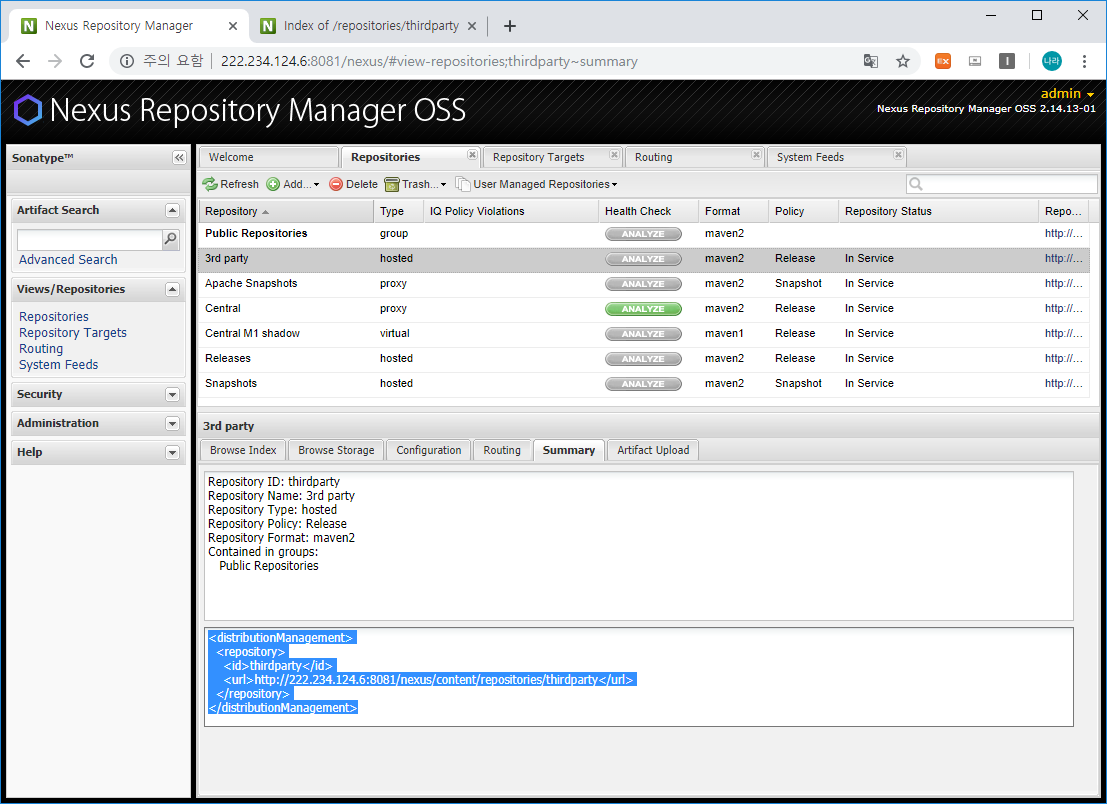Open the 3rd party repository URL link
The height and width of the screenshot is (804, 1107).
click(1063, 258)
